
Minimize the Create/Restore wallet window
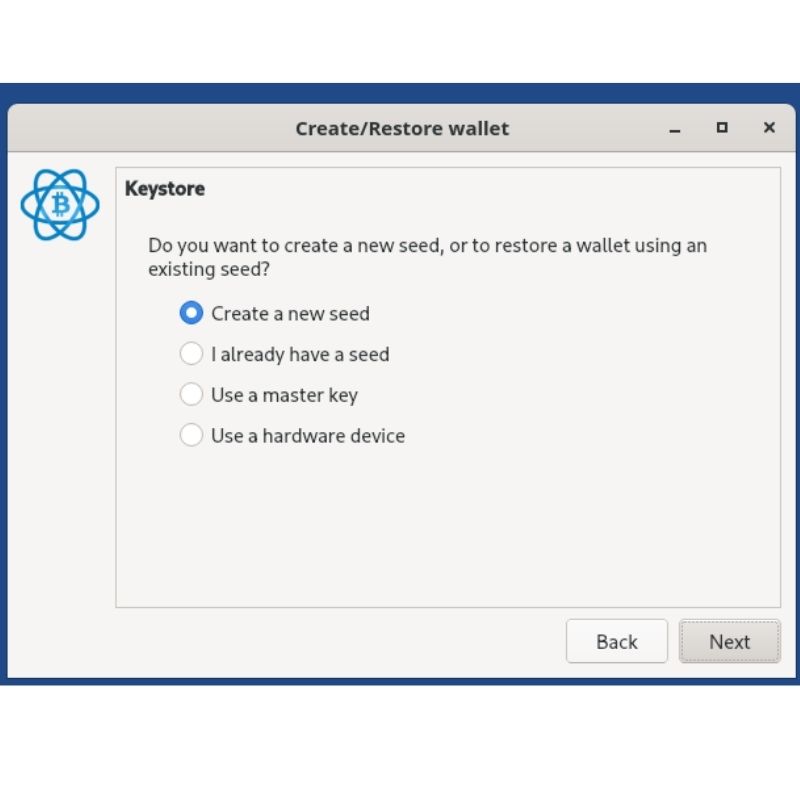tap(675, 128)
